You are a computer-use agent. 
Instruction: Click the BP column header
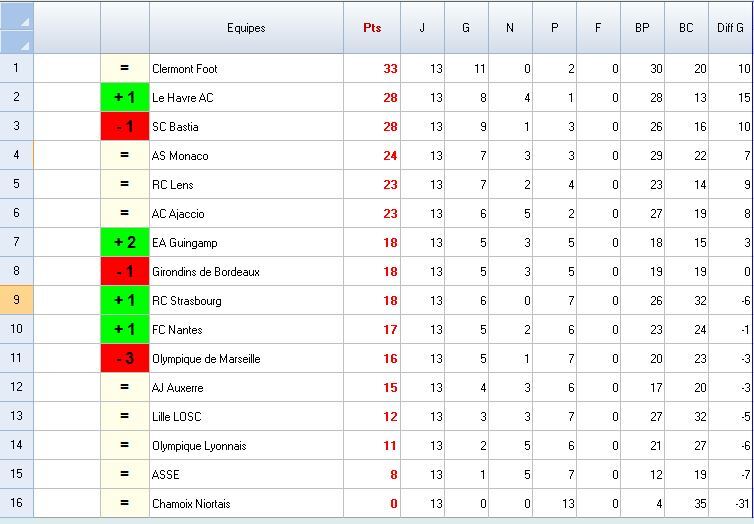[642, 28]
